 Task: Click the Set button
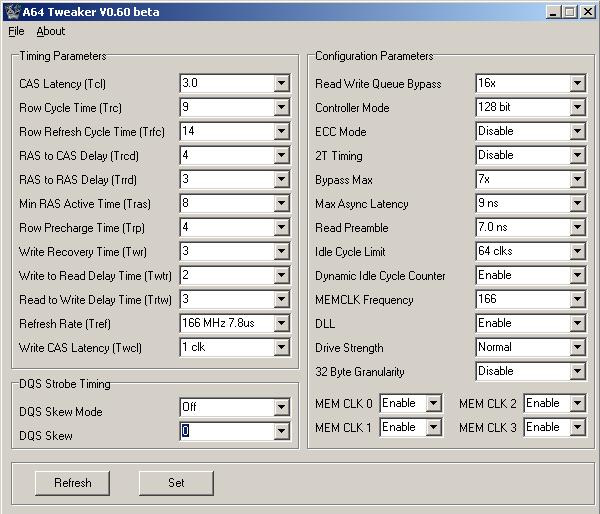pyautogui.click(x=176, y=483)
